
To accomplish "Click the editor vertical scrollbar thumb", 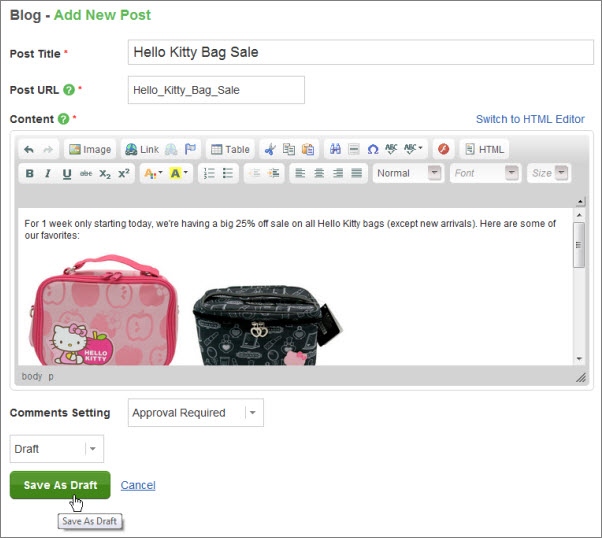I will 579,245.
